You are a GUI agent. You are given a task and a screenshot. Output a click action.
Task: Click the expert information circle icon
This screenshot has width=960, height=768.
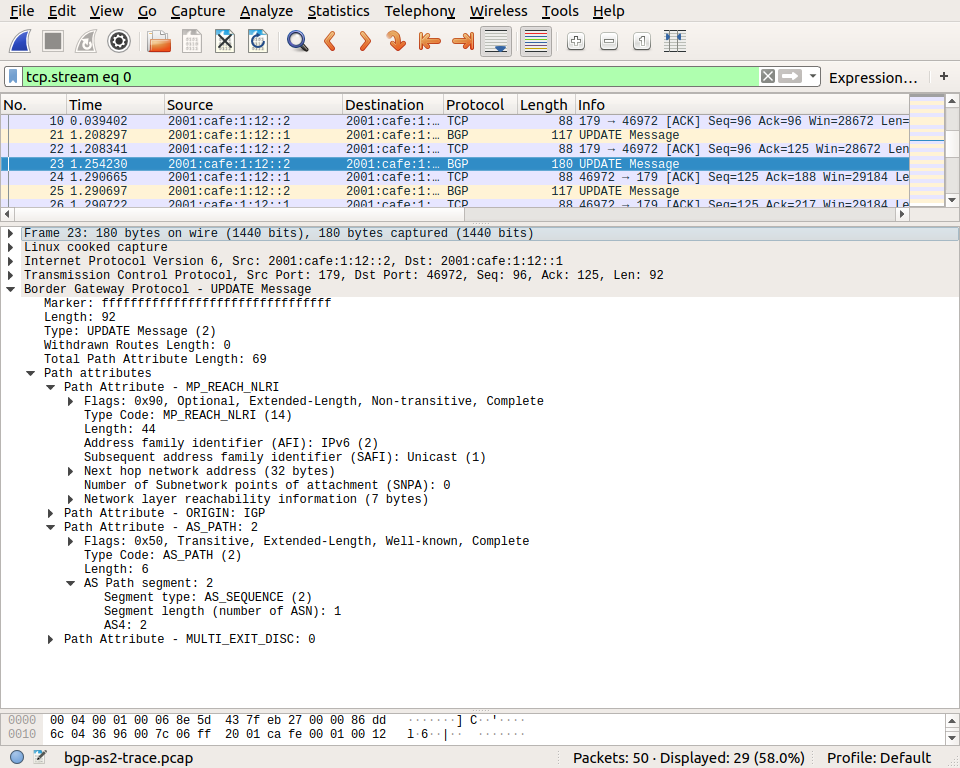point(17,757)
